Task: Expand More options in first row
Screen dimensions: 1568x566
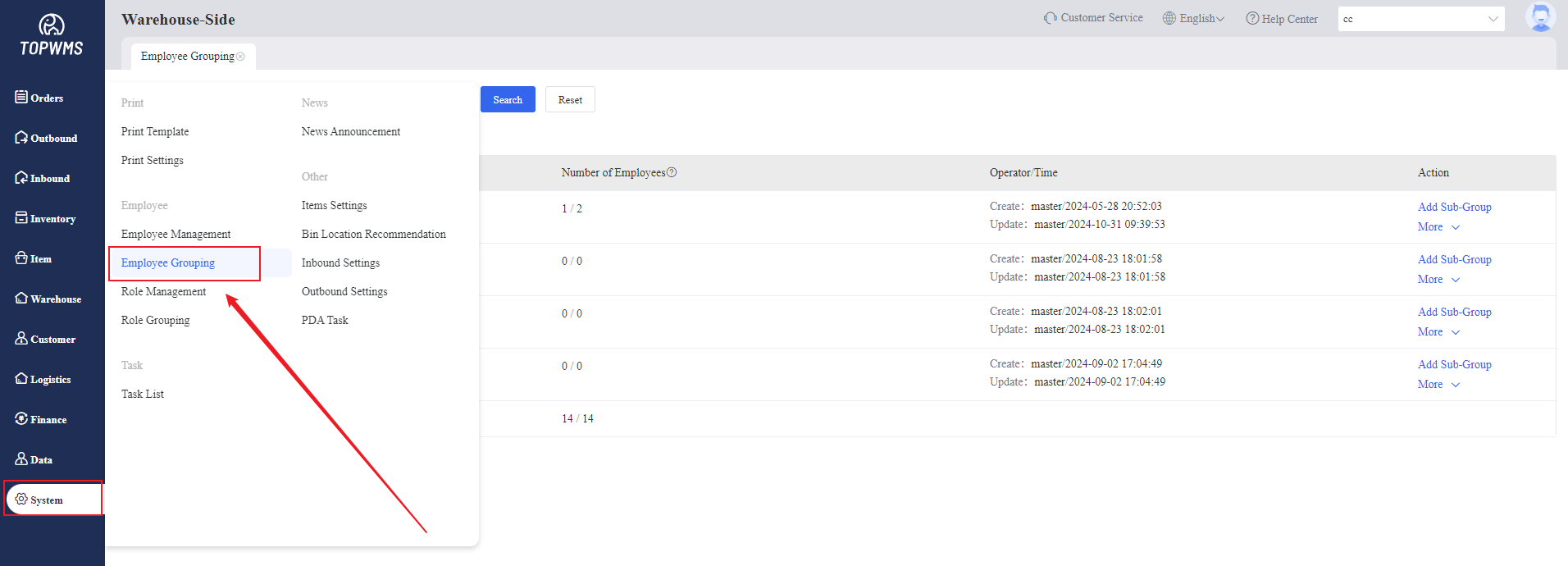Action: point(1438,227)
